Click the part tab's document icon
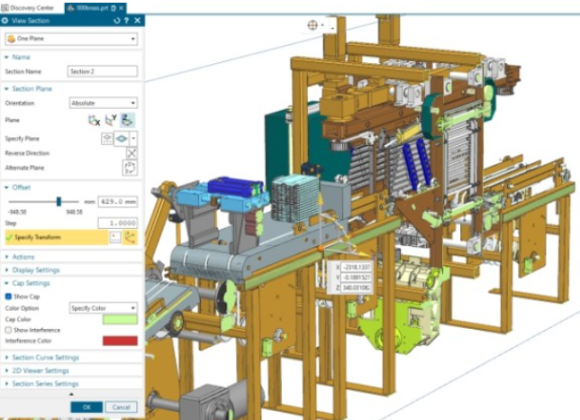Image resolution: width=580 pixels, height=420 pixels. 114,8
